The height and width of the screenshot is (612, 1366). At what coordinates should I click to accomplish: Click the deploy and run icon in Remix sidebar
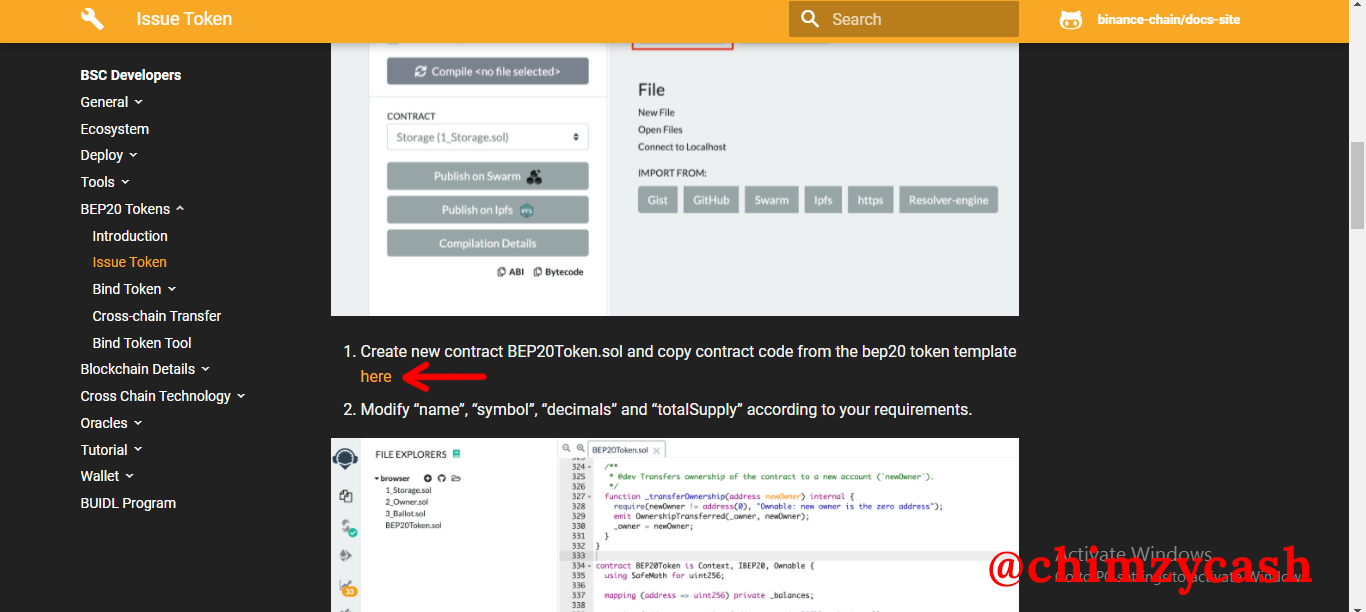[346, 556]
